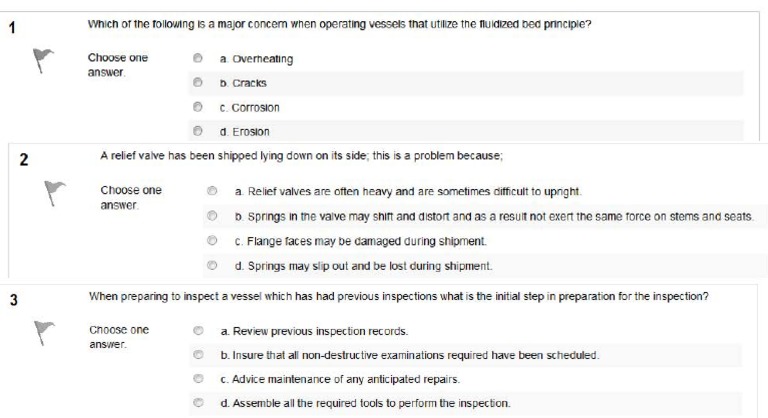The width and height of the screenshot is (768, 418).
Task: Select 'Assemble all the required tools' option
Action: pos(198,403)
